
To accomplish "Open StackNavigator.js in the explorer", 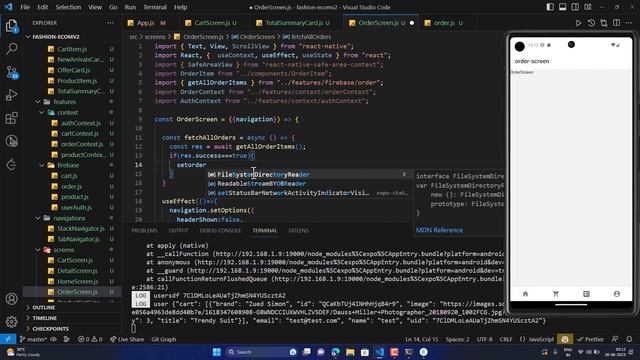I will [80, 229].
